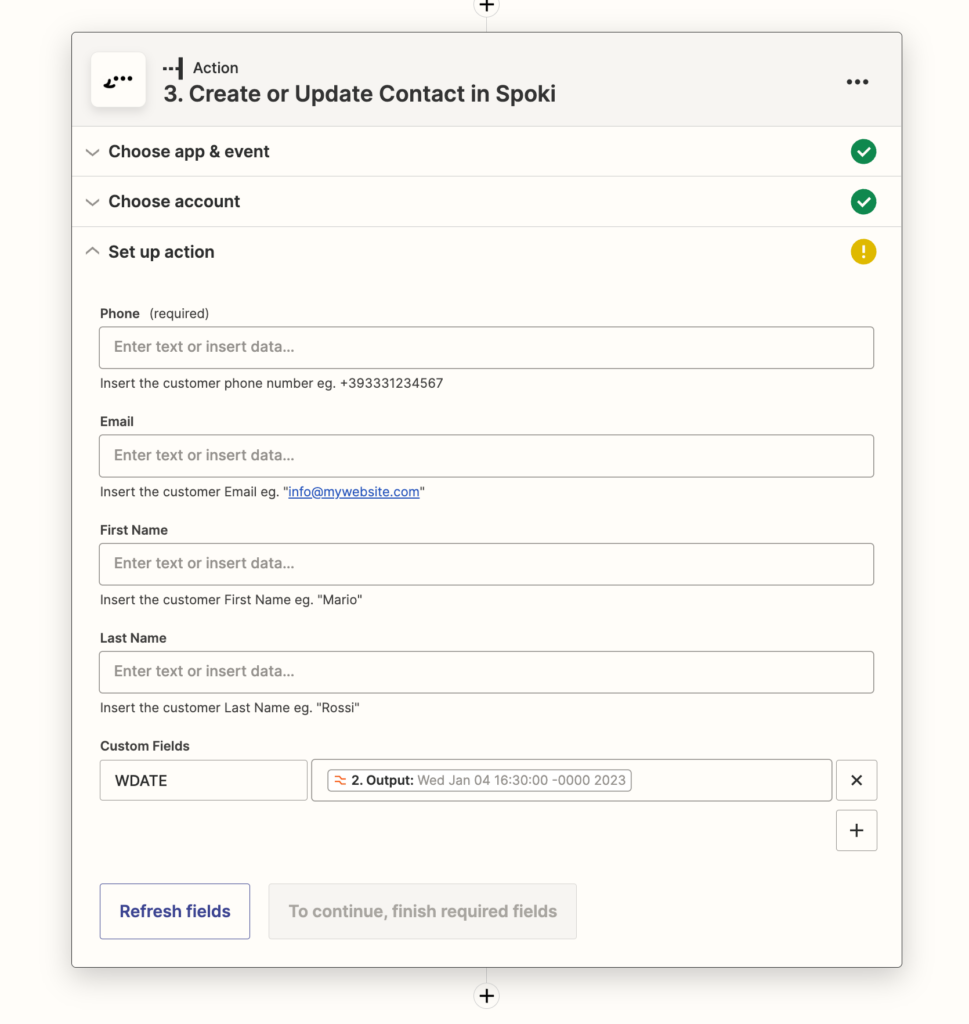
Task: Select the First Name input field
Action: 486,563
